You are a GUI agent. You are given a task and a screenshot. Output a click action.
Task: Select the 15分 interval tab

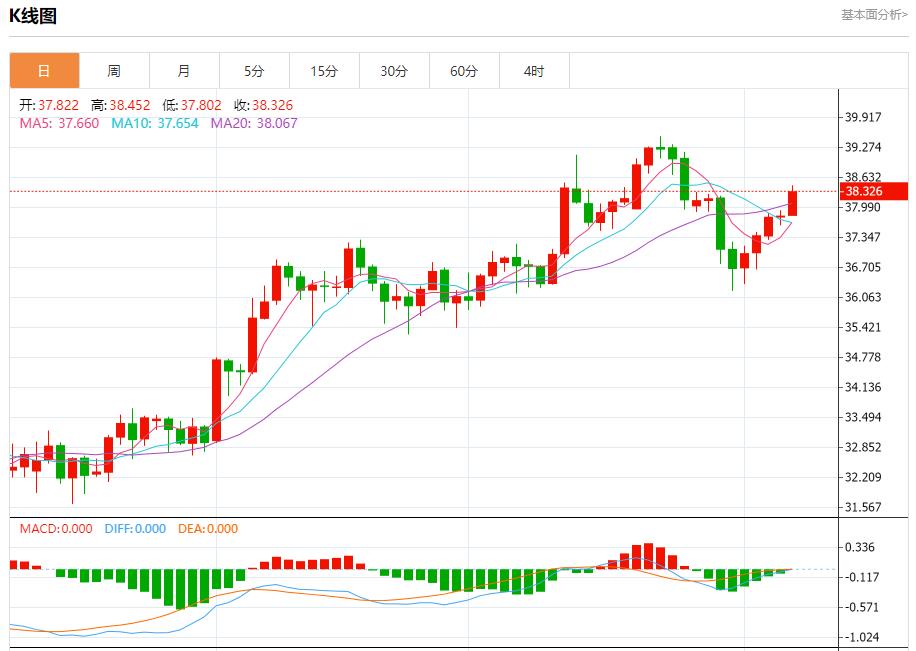pyautogui.click(x=323, y=70)
